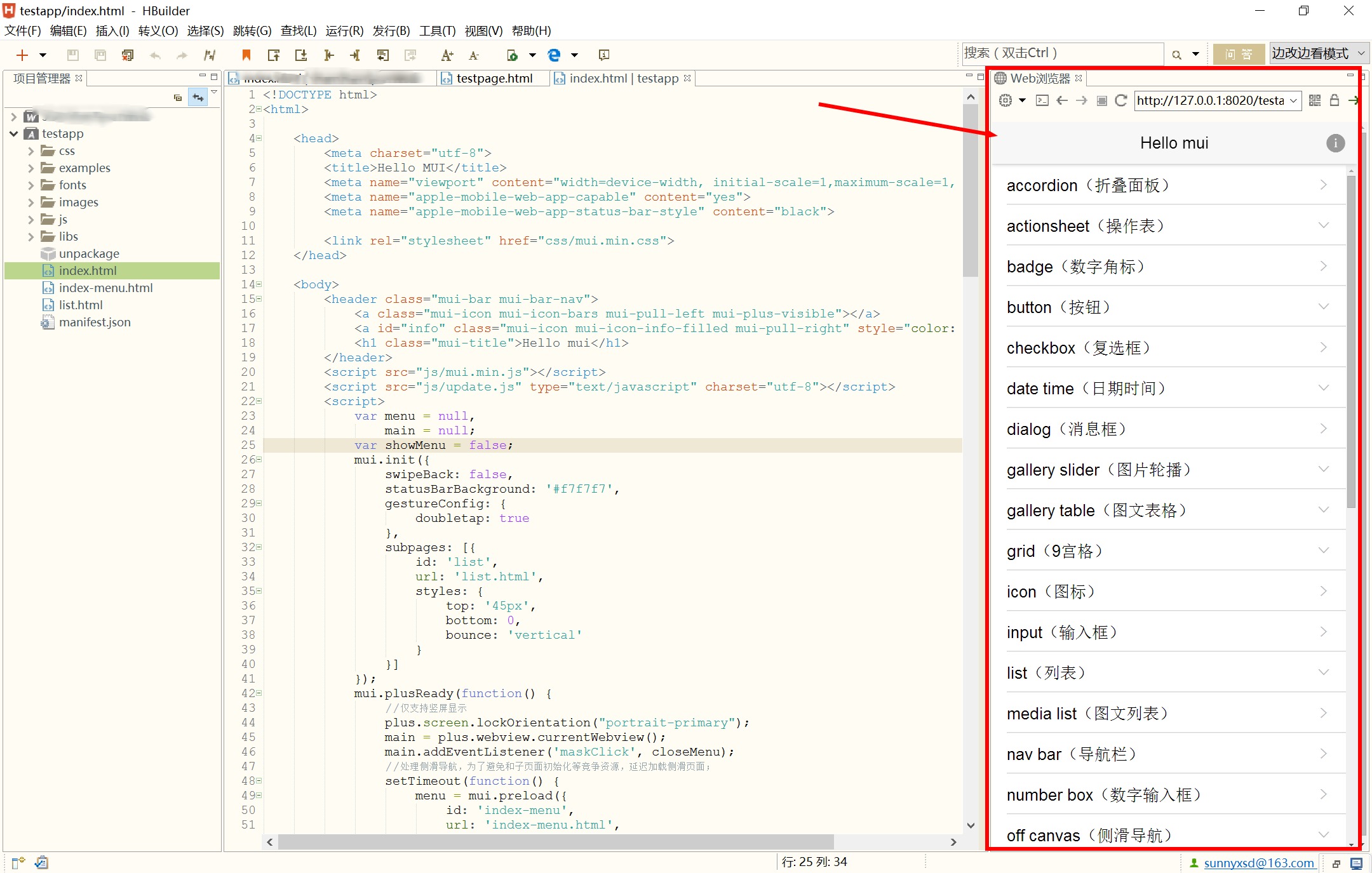The image size is (1372, 873).
Task: Click the Web browser page scrollbar
Action: [x=1351, y=342]
